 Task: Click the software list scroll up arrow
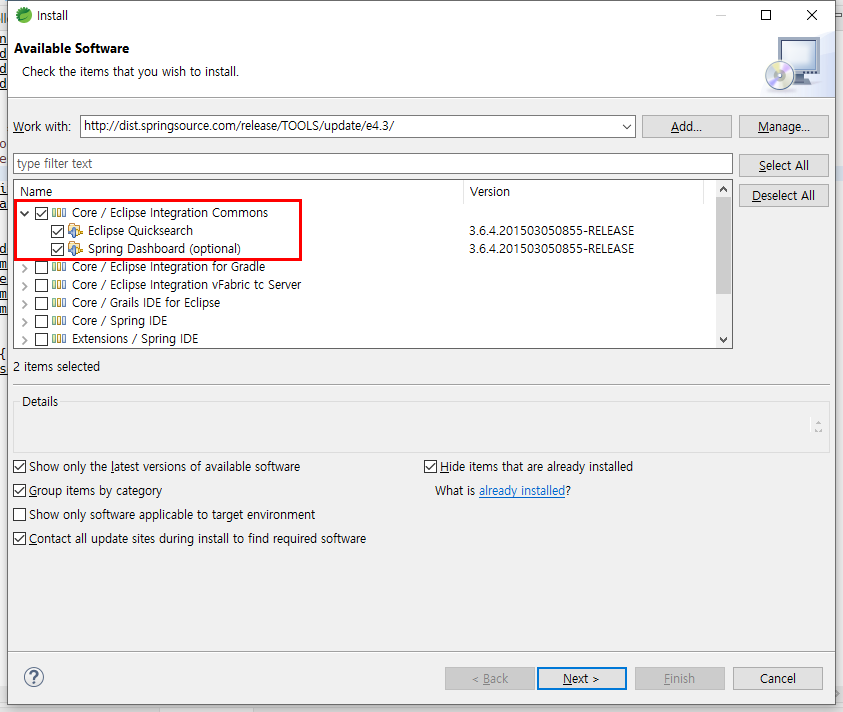click(724, 189)
